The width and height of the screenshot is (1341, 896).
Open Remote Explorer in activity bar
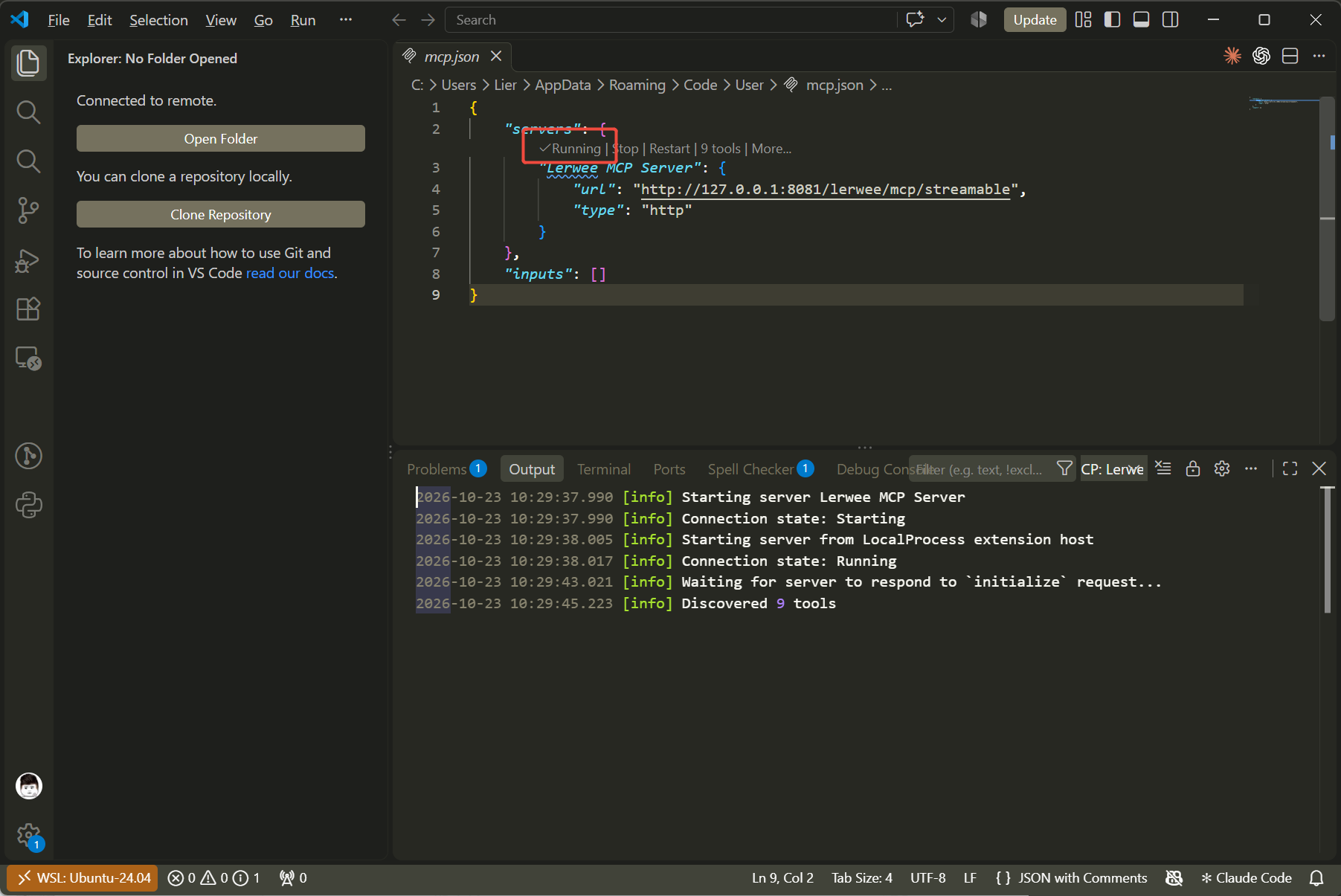(28, 358)
